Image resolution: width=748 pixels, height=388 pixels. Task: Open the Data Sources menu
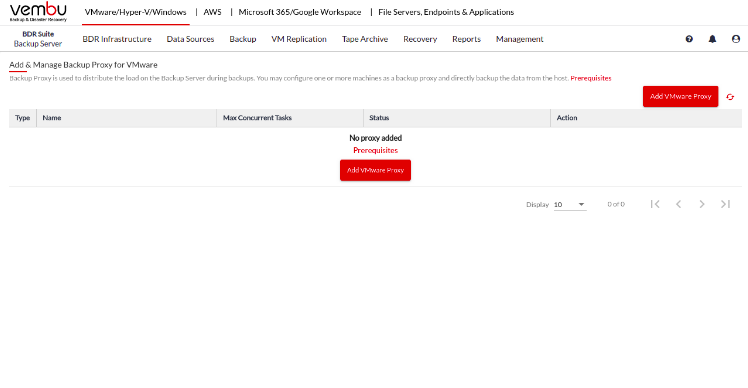click(190, 39)
